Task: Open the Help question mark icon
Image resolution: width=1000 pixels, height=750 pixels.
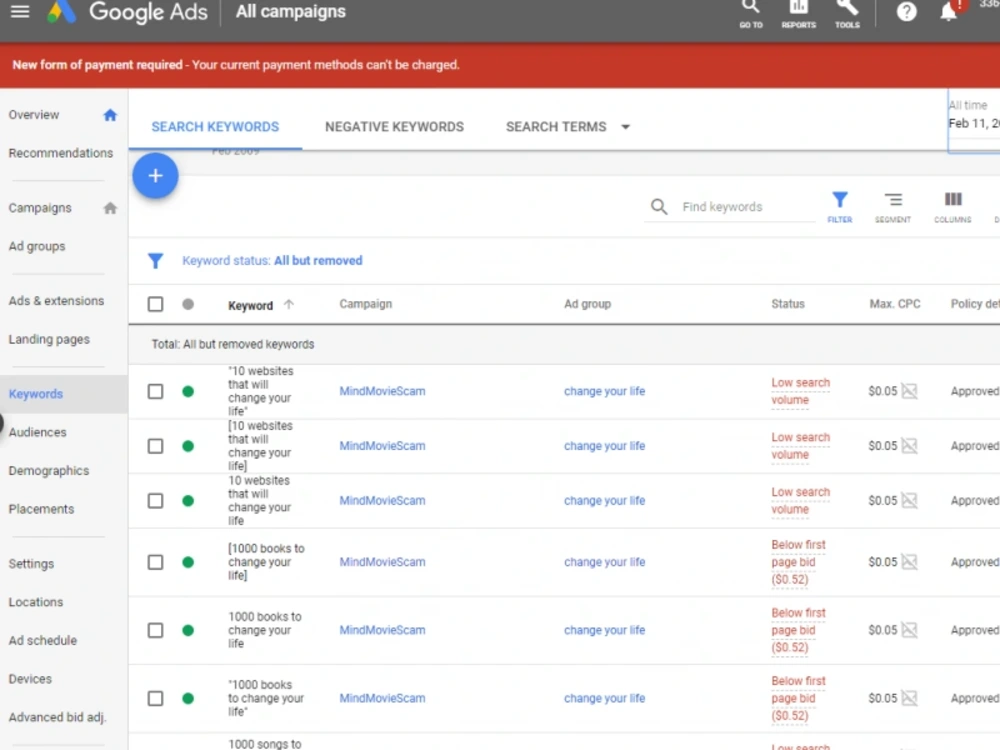Action: point(906,11)
